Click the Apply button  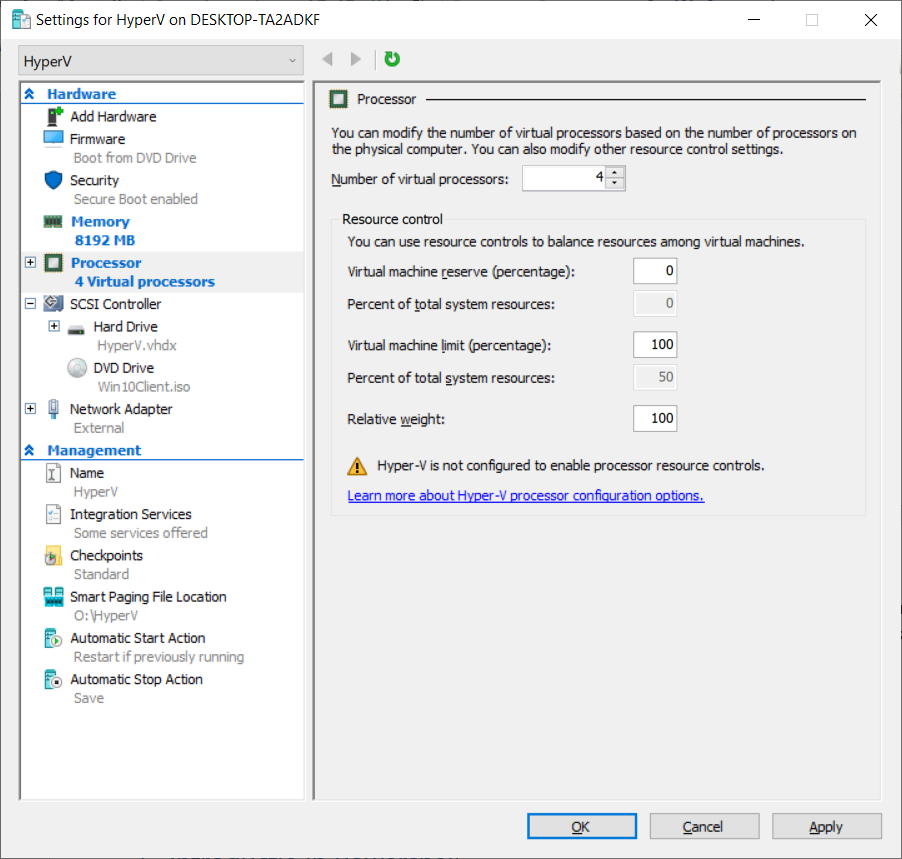coord(826,827)
